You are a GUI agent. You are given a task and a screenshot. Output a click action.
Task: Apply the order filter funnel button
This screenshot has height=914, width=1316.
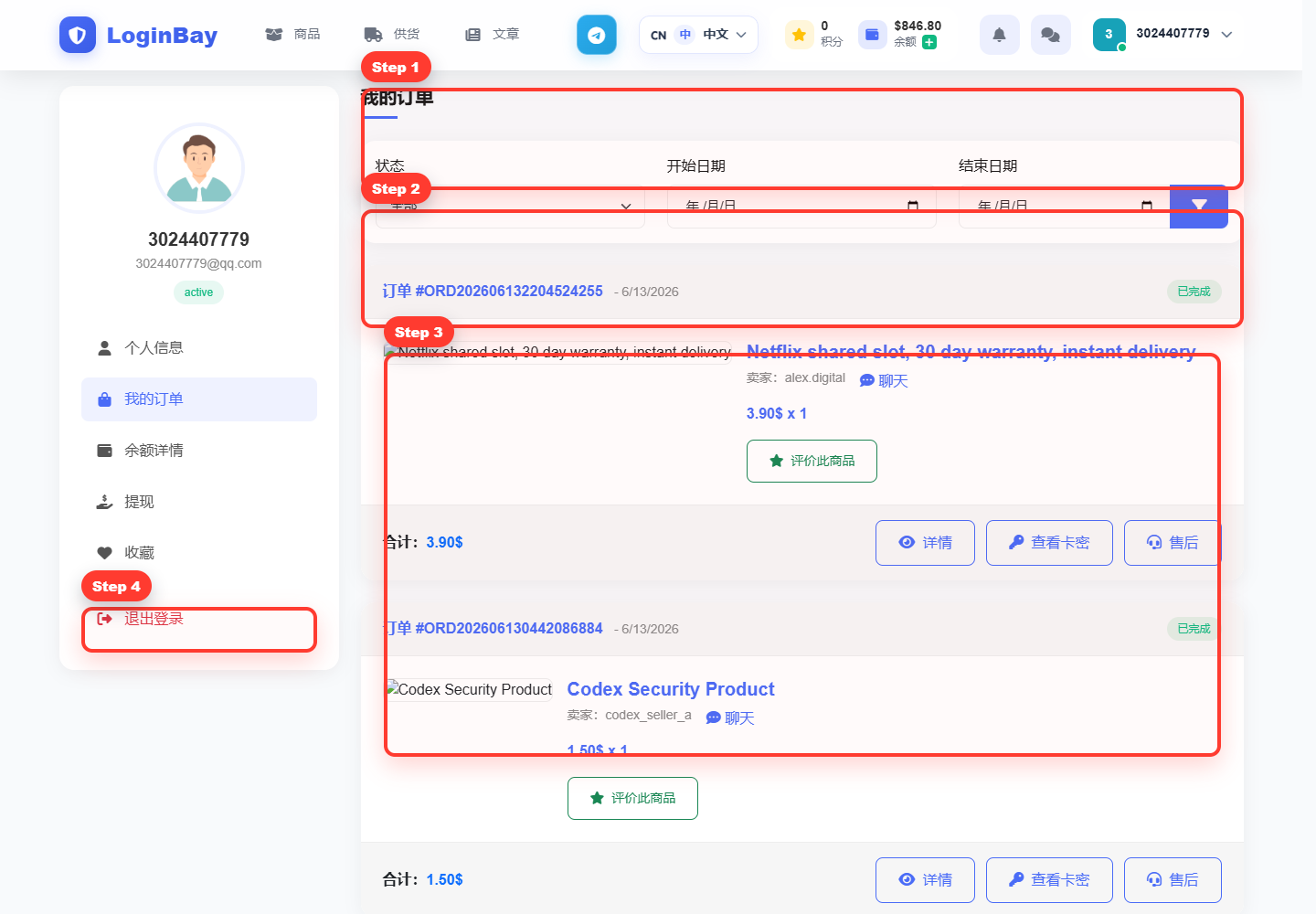[x=1199, y=206]
